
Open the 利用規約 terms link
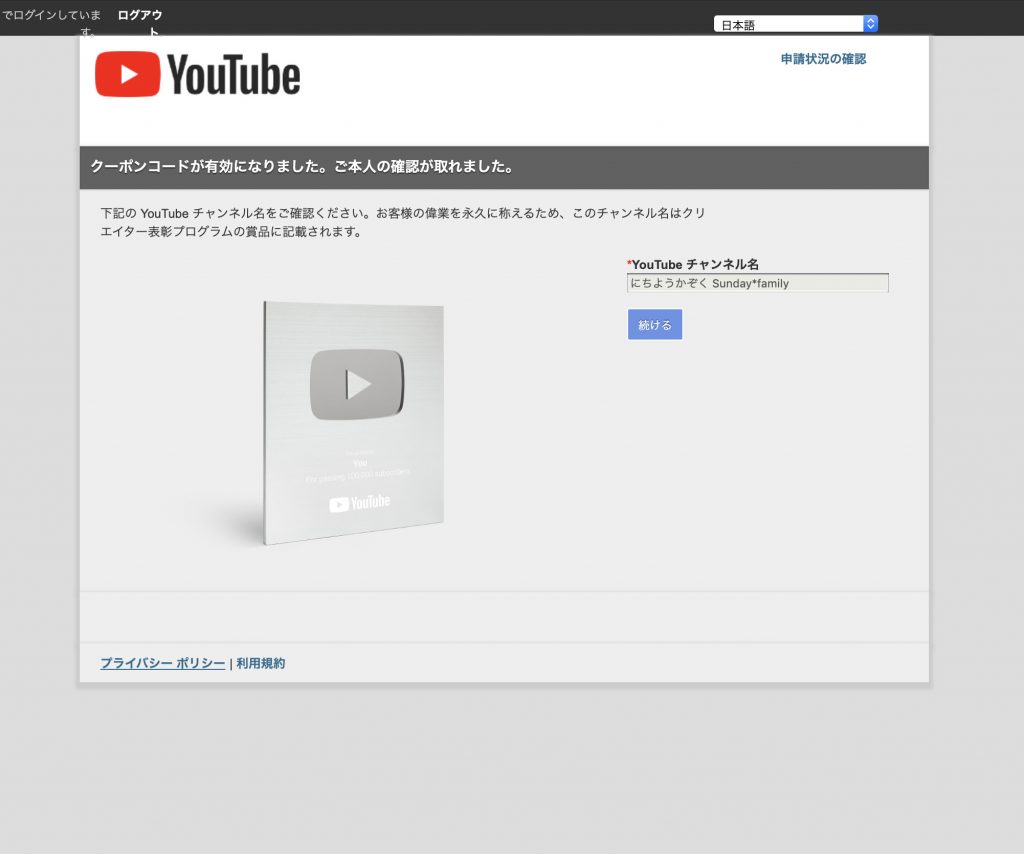(x=261, y=663)
